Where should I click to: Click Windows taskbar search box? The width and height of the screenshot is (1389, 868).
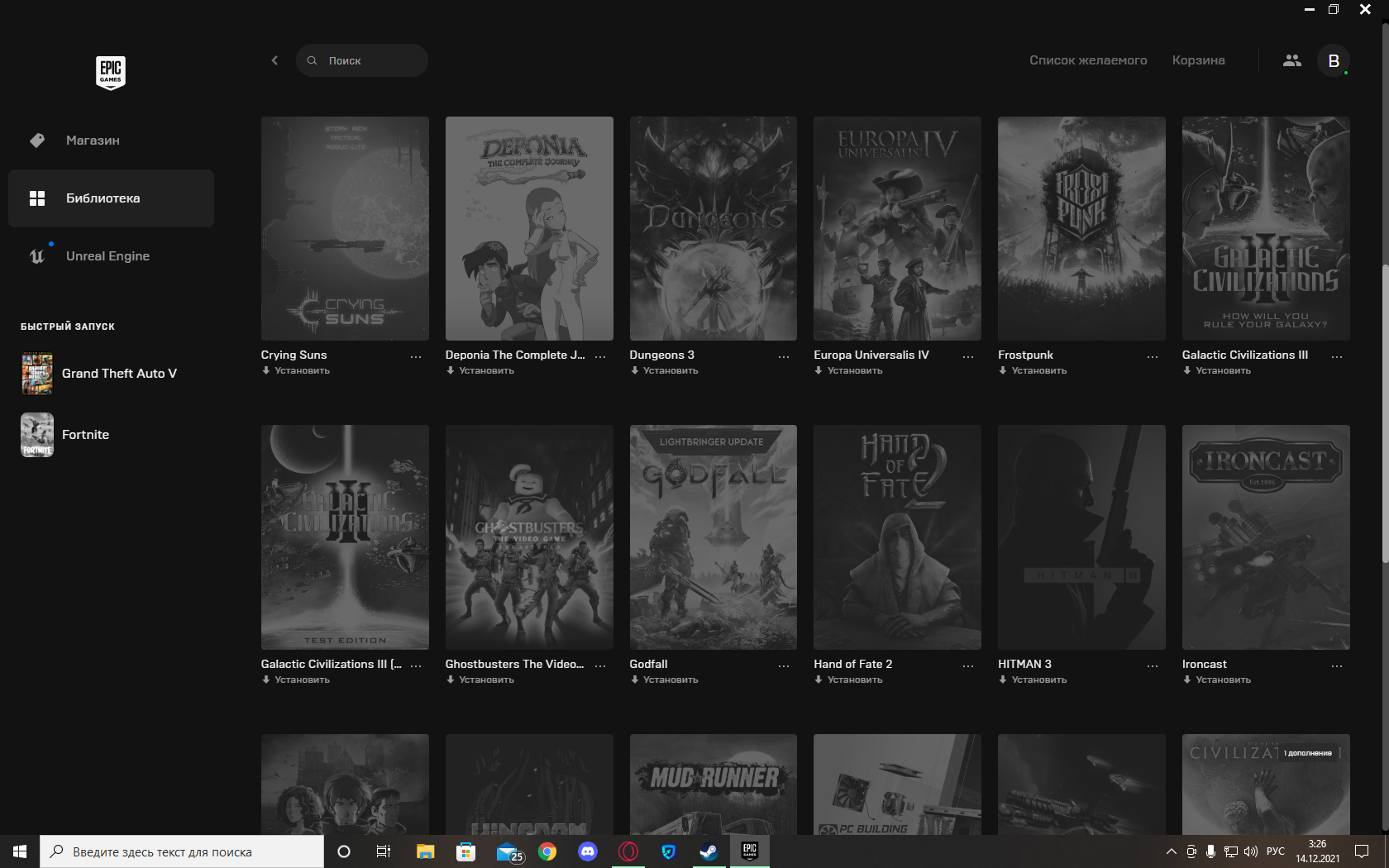pos(182,851)
